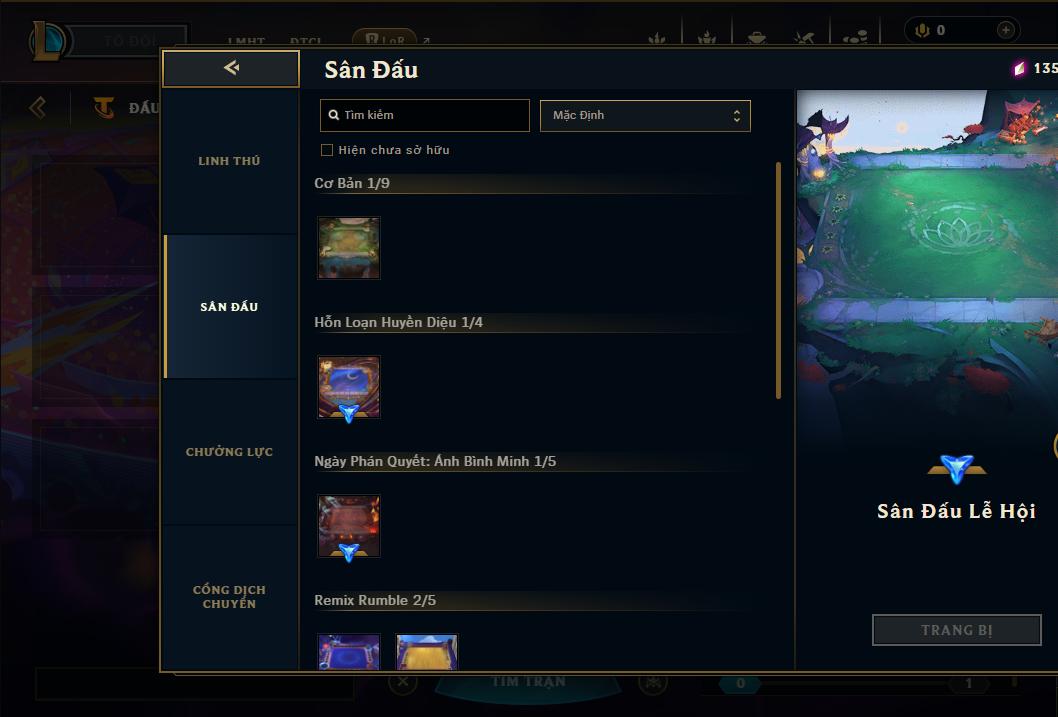Click the Trang Bị equip button
Screen dimensions: 1058x717
(x=957, y=630)
